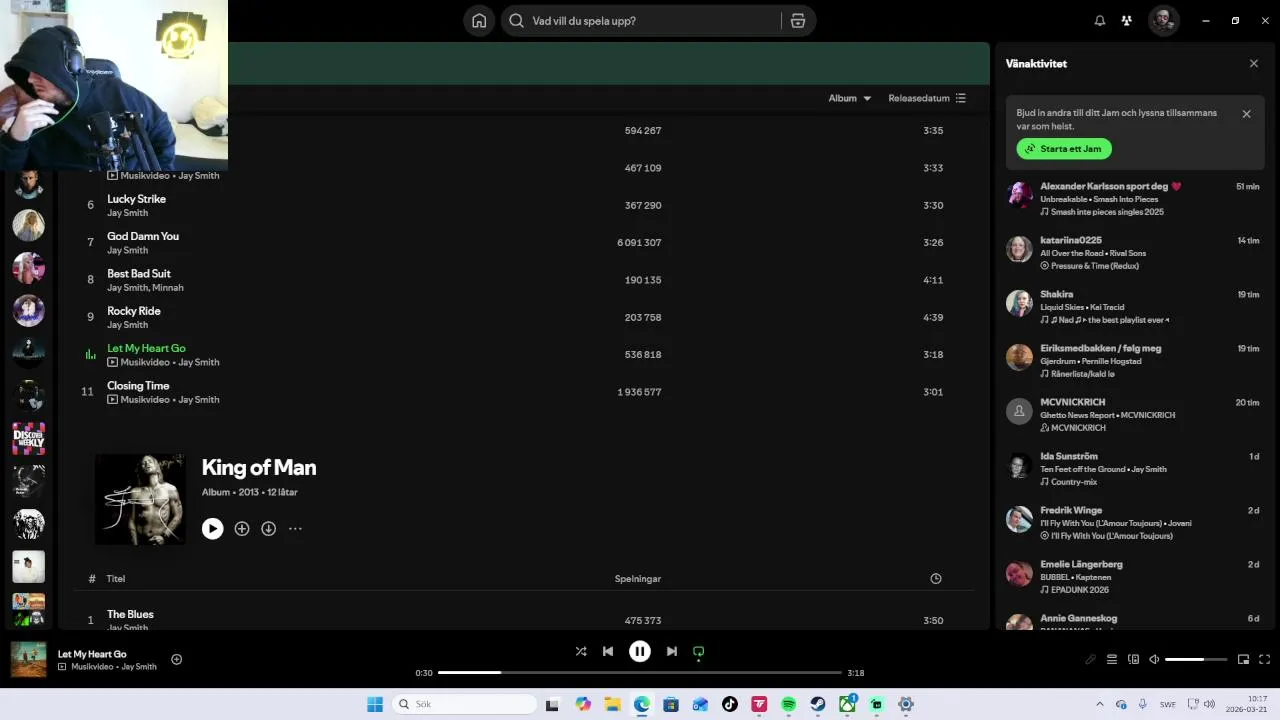Open Connect to a device
The width and height of the screenshot is (1280, 720).
pyautogui.click(x=1134, y=659)
